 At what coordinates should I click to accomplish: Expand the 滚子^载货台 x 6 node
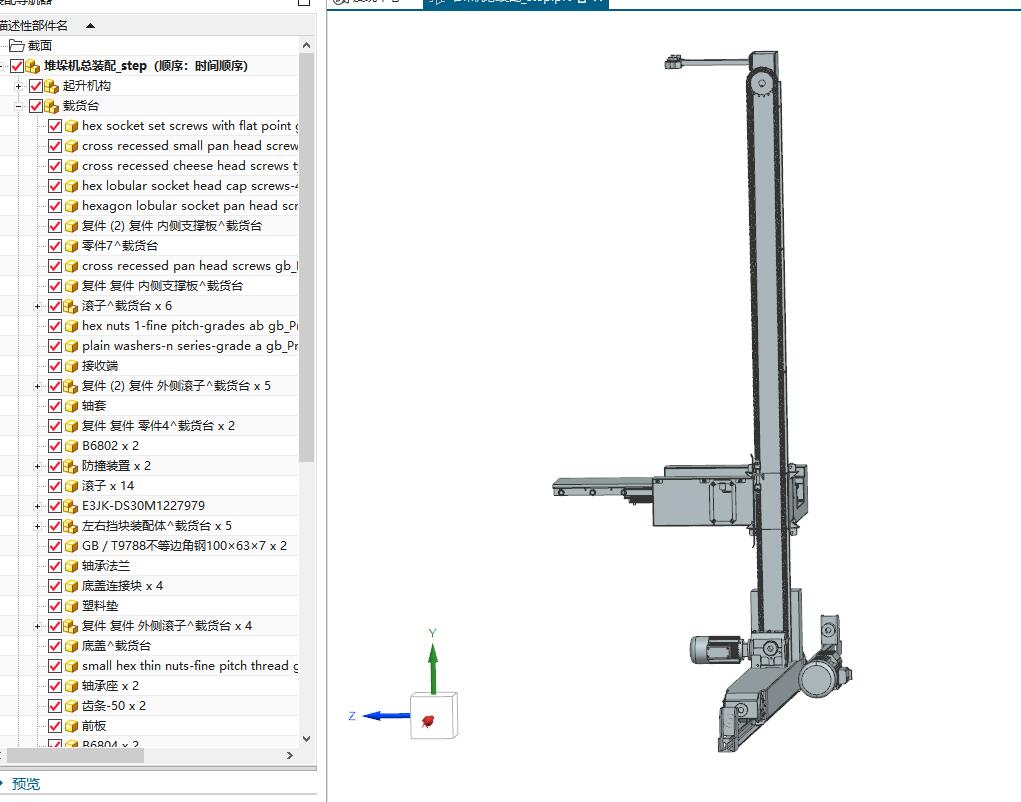37,306
